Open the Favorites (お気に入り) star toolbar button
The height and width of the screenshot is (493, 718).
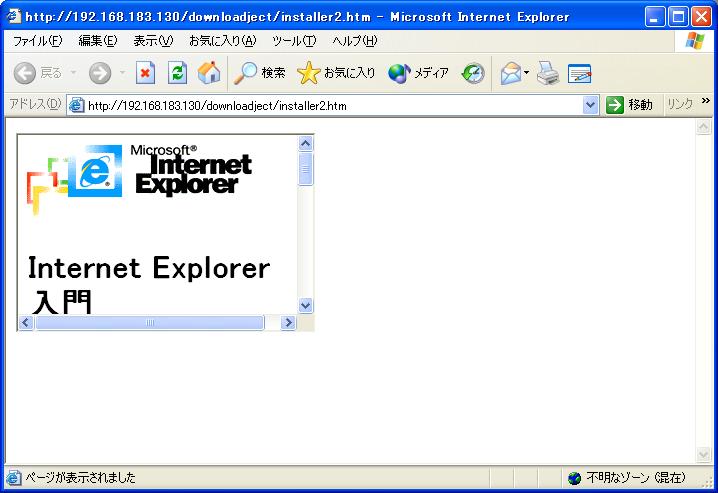coord(336,73)
